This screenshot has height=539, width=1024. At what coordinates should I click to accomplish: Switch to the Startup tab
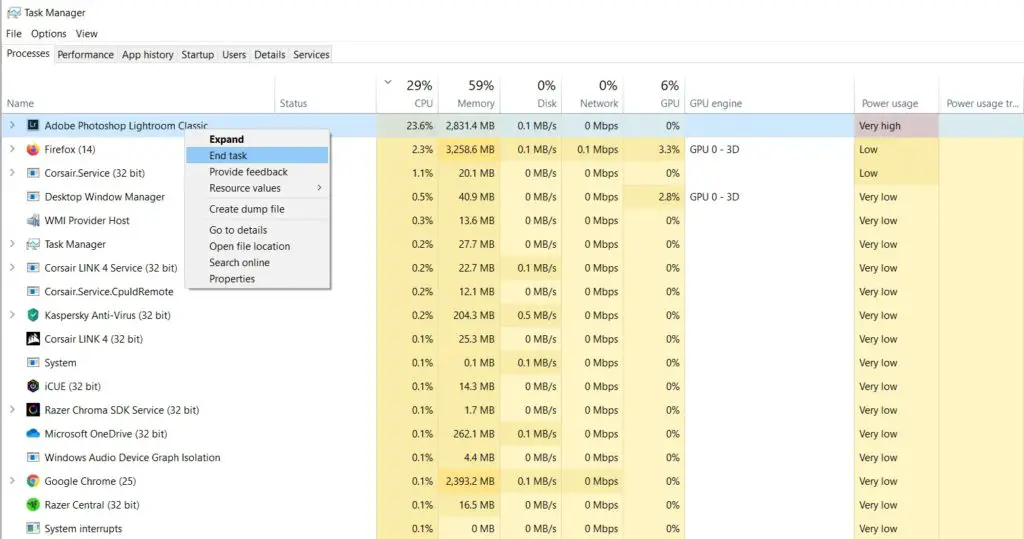pyautogui.click(x=197, y=55)
